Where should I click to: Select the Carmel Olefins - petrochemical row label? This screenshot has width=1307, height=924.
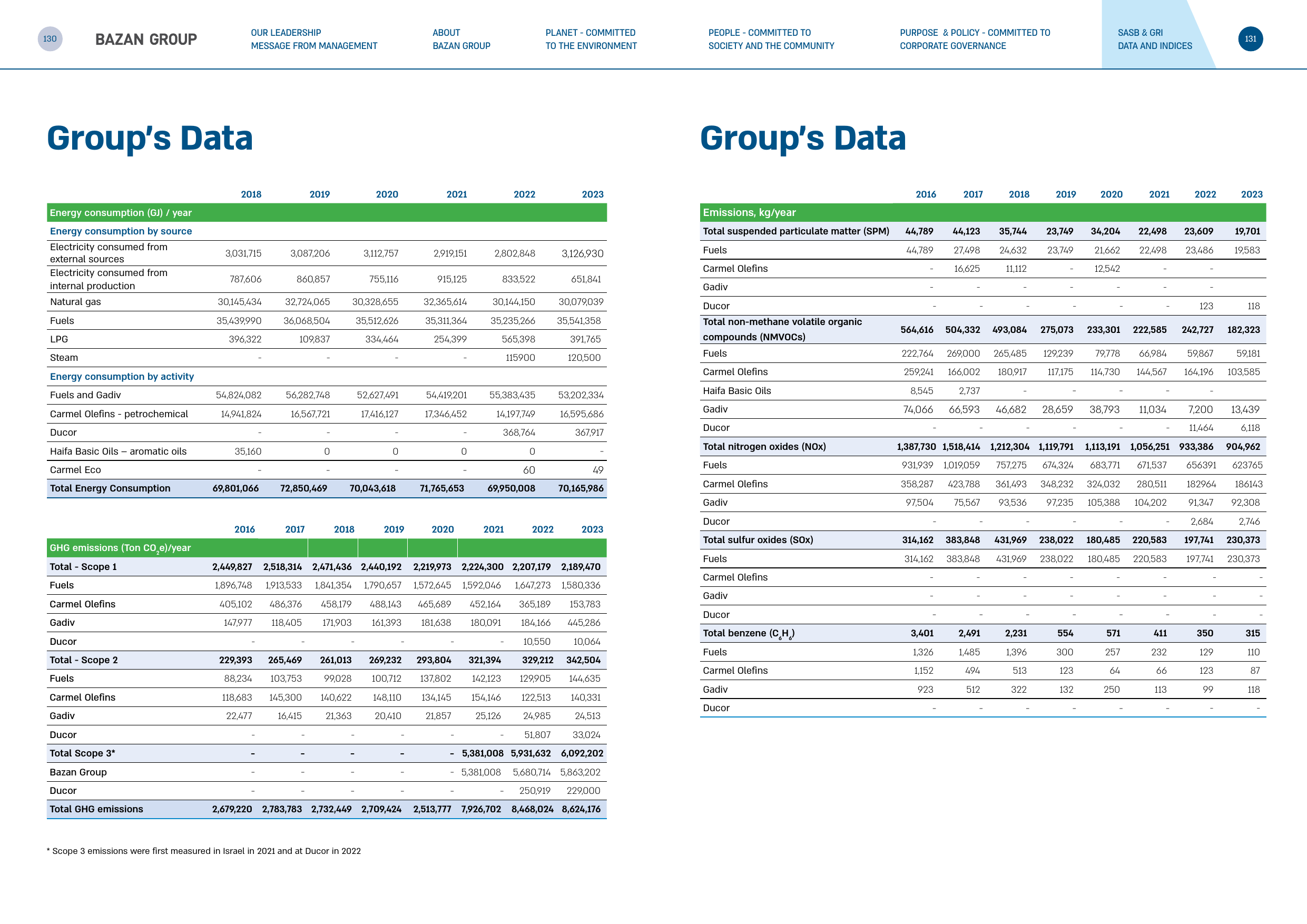[x=119, y=414]
